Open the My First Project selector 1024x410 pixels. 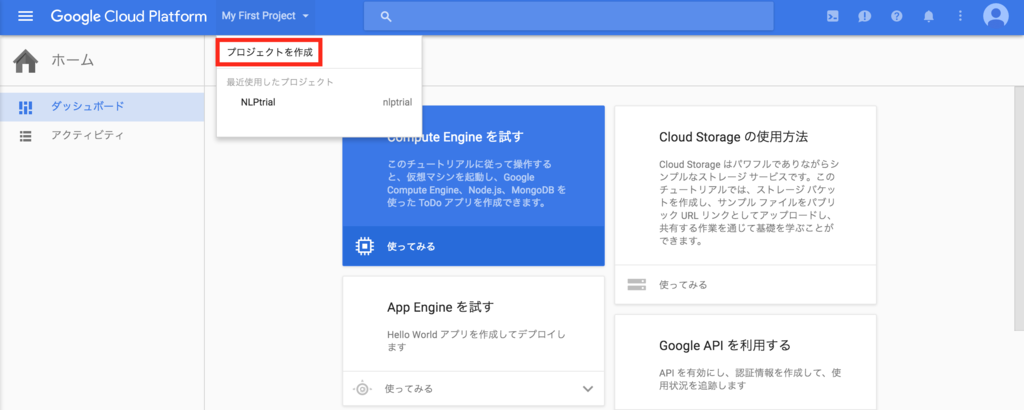(265, 16)
